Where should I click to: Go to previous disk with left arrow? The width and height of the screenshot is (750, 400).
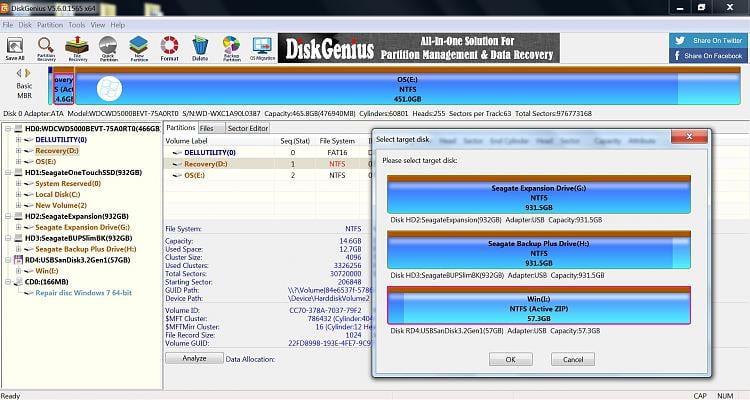click(19, 73)
